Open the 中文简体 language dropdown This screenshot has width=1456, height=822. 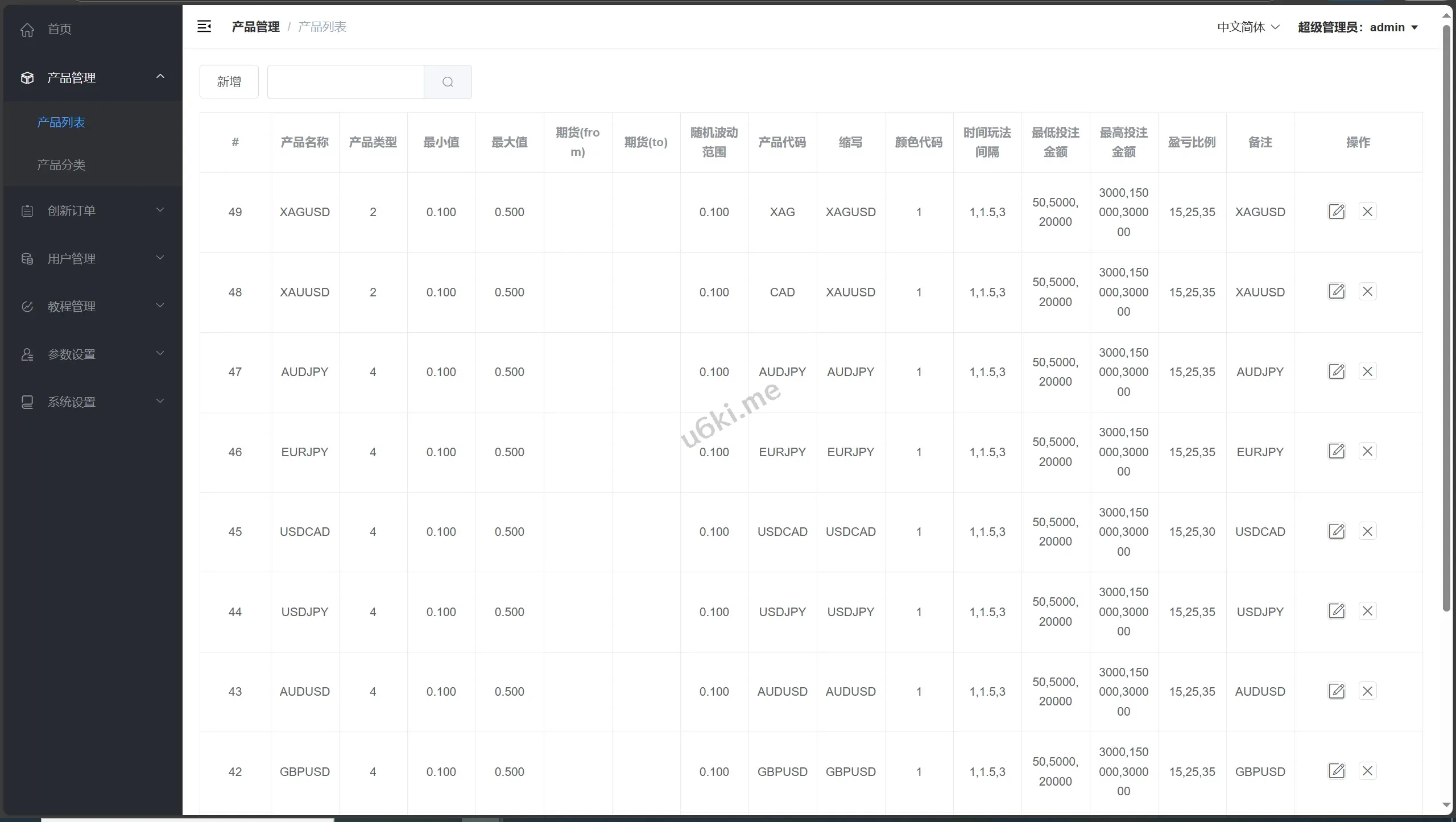pos(1248,27)
